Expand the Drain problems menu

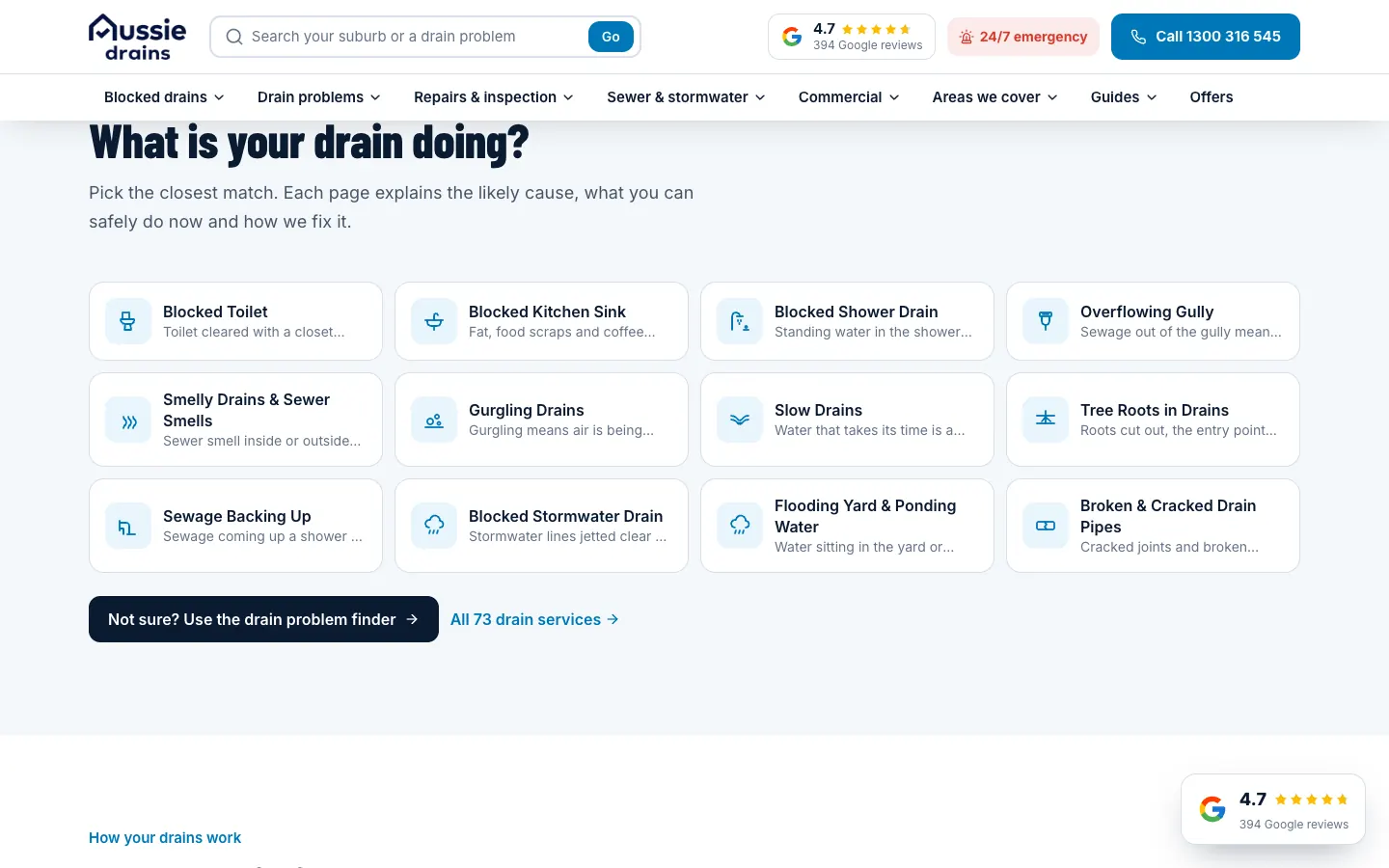tap(319, 97)
